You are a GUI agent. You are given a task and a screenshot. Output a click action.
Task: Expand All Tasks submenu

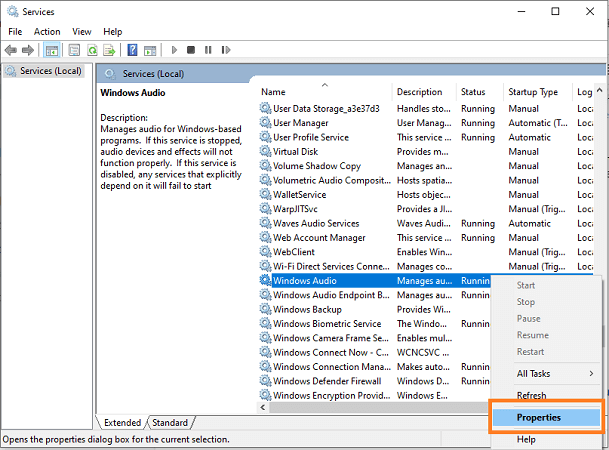[546, 374]
